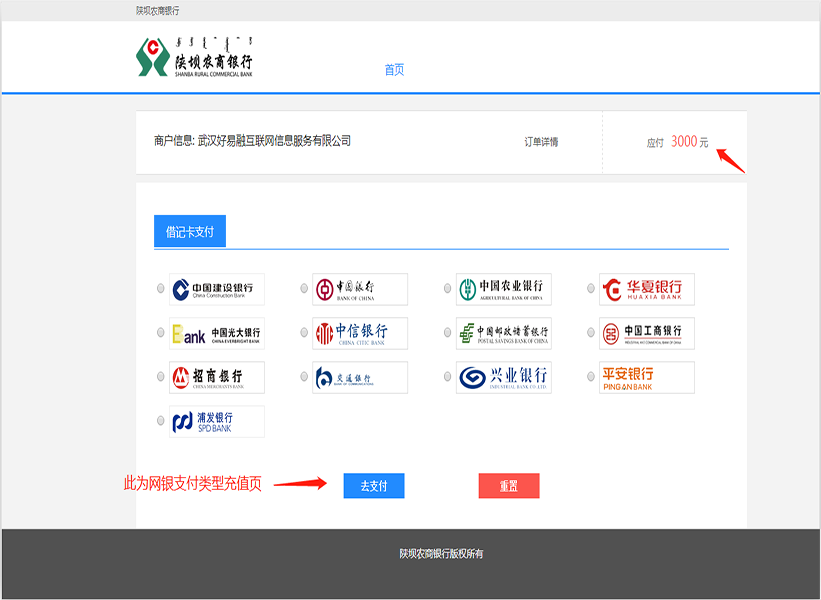Select the 招商银行 radio button
821x600 pixels.
pyautogui.click(x=161, y=376)
